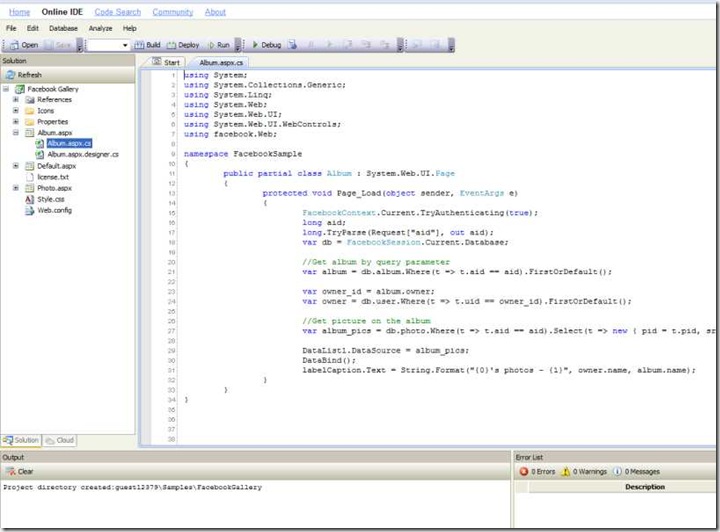Image resolution: width=720 pixels, height=532 pixels.
Task: Collapse the Facebook Gallery project node
Action: [x=6, y=89]
